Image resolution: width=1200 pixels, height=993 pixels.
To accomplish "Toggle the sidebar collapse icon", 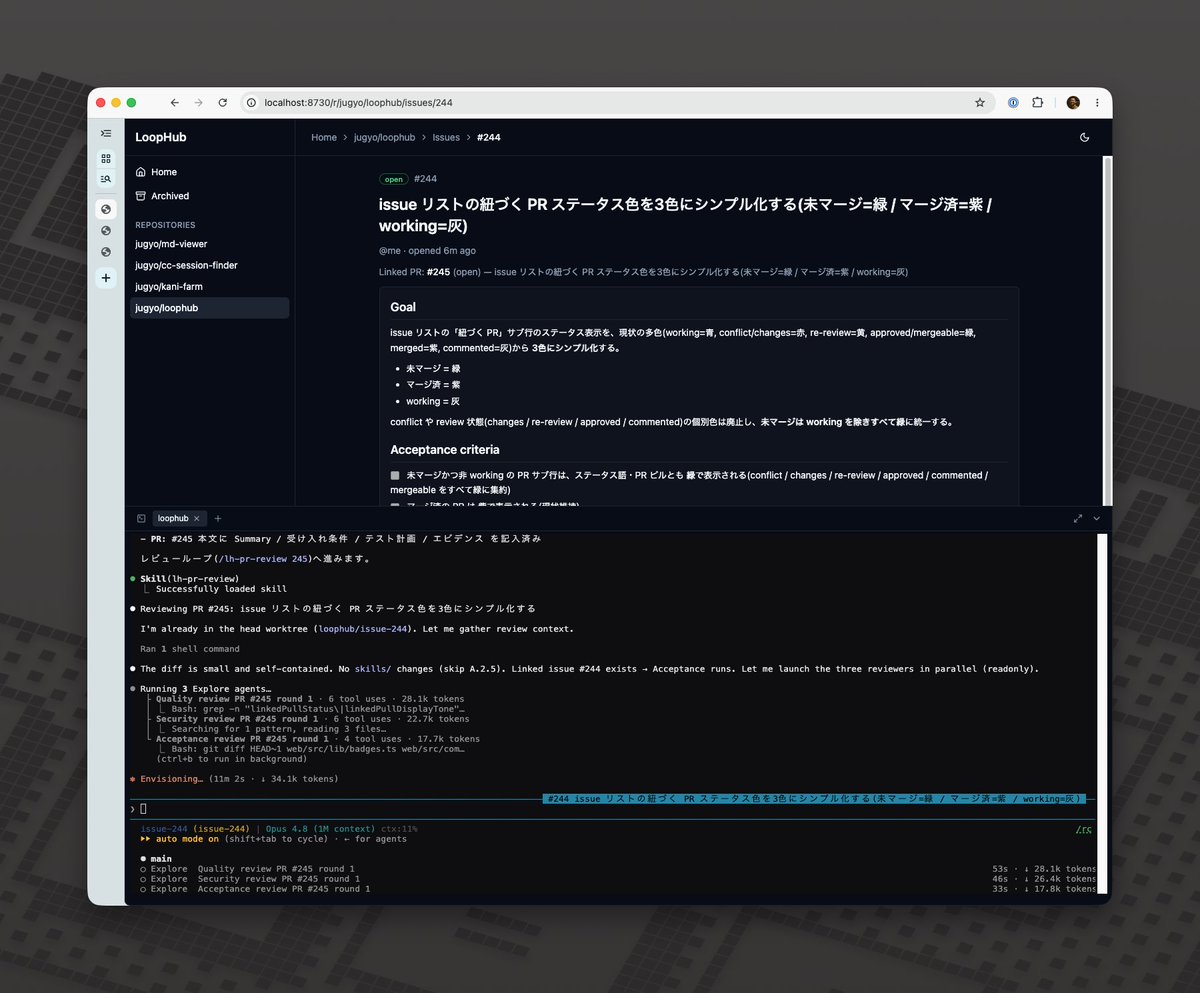I will coord(106,133).
